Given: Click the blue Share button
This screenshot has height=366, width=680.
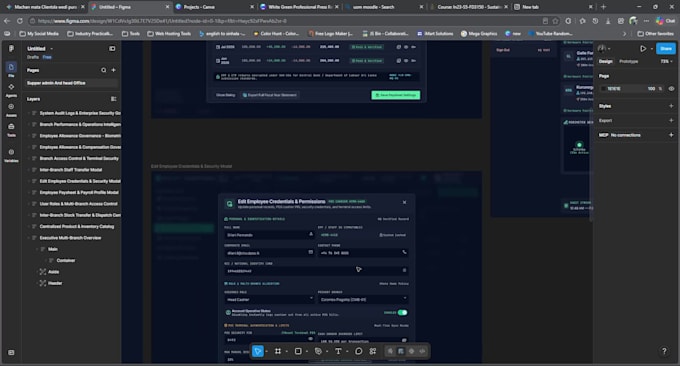Looking at the screenshot, I should pos(666,49).
